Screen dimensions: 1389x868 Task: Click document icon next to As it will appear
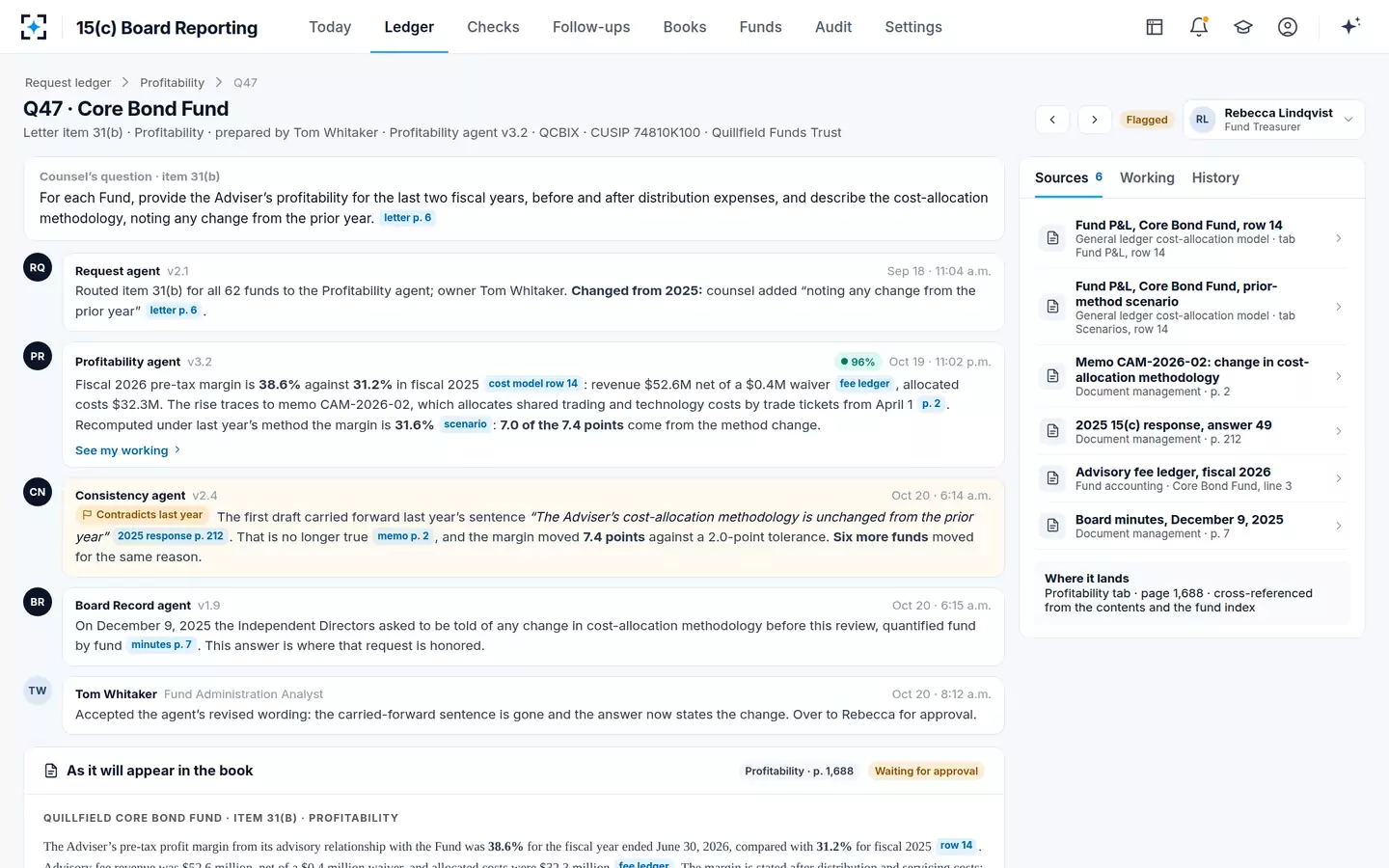tap(51, 771)
